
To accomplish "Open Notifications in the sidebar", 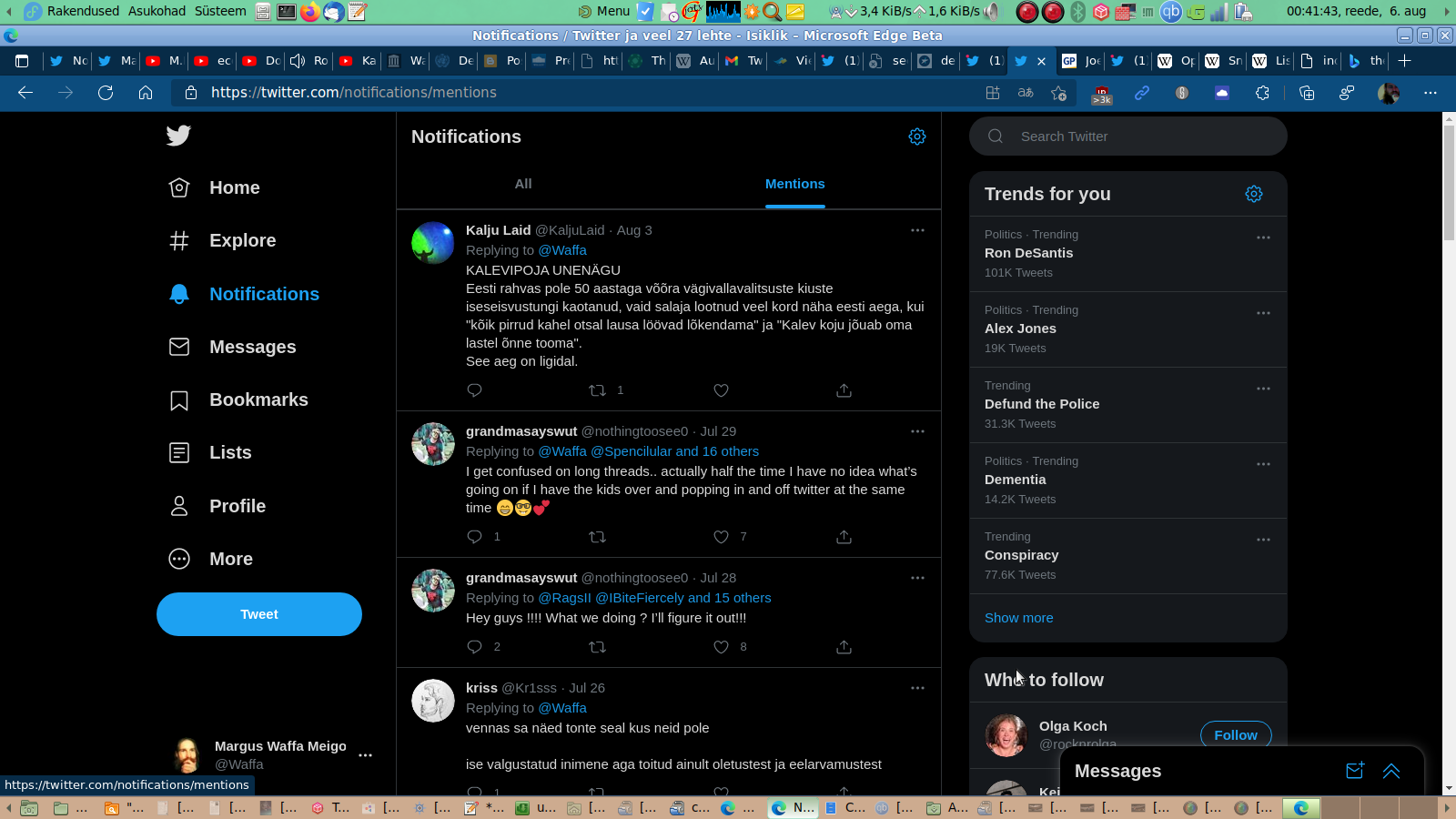I will click(245, 294).
